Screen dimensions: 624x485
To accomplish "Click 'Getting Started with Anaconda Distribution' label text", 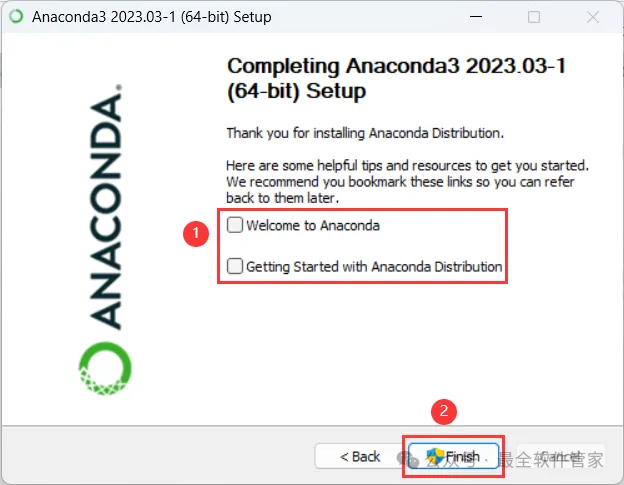I will [x=374, y=267].
